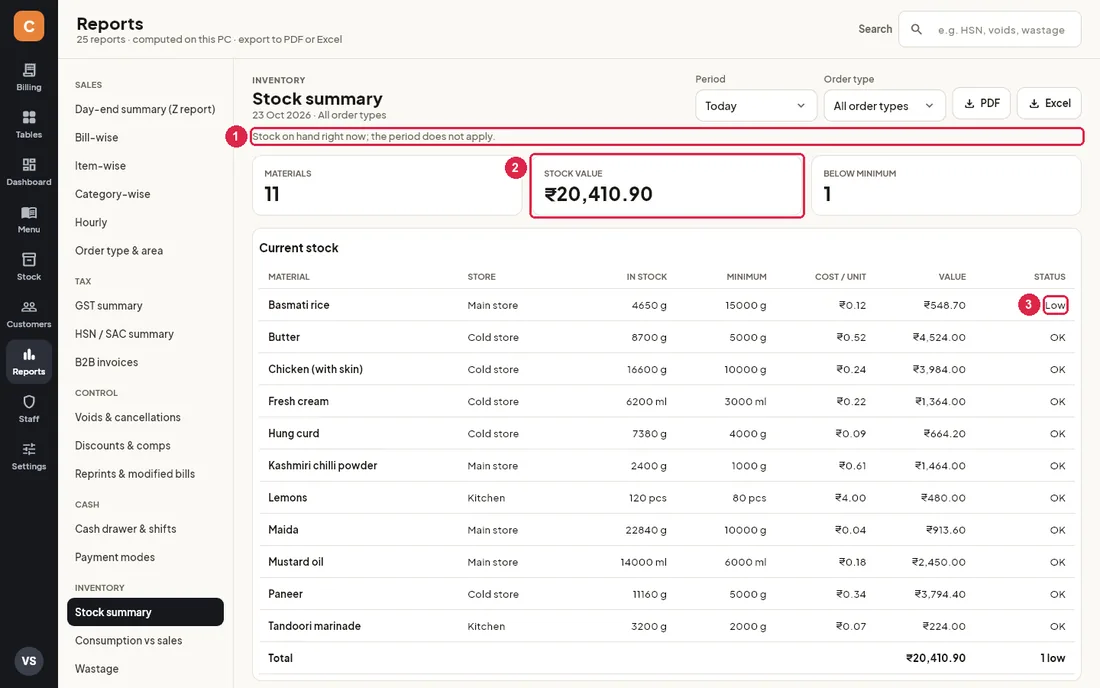Click the IN STOCK column header
This screenshot has height=688, width=1100.
(646, 277)
